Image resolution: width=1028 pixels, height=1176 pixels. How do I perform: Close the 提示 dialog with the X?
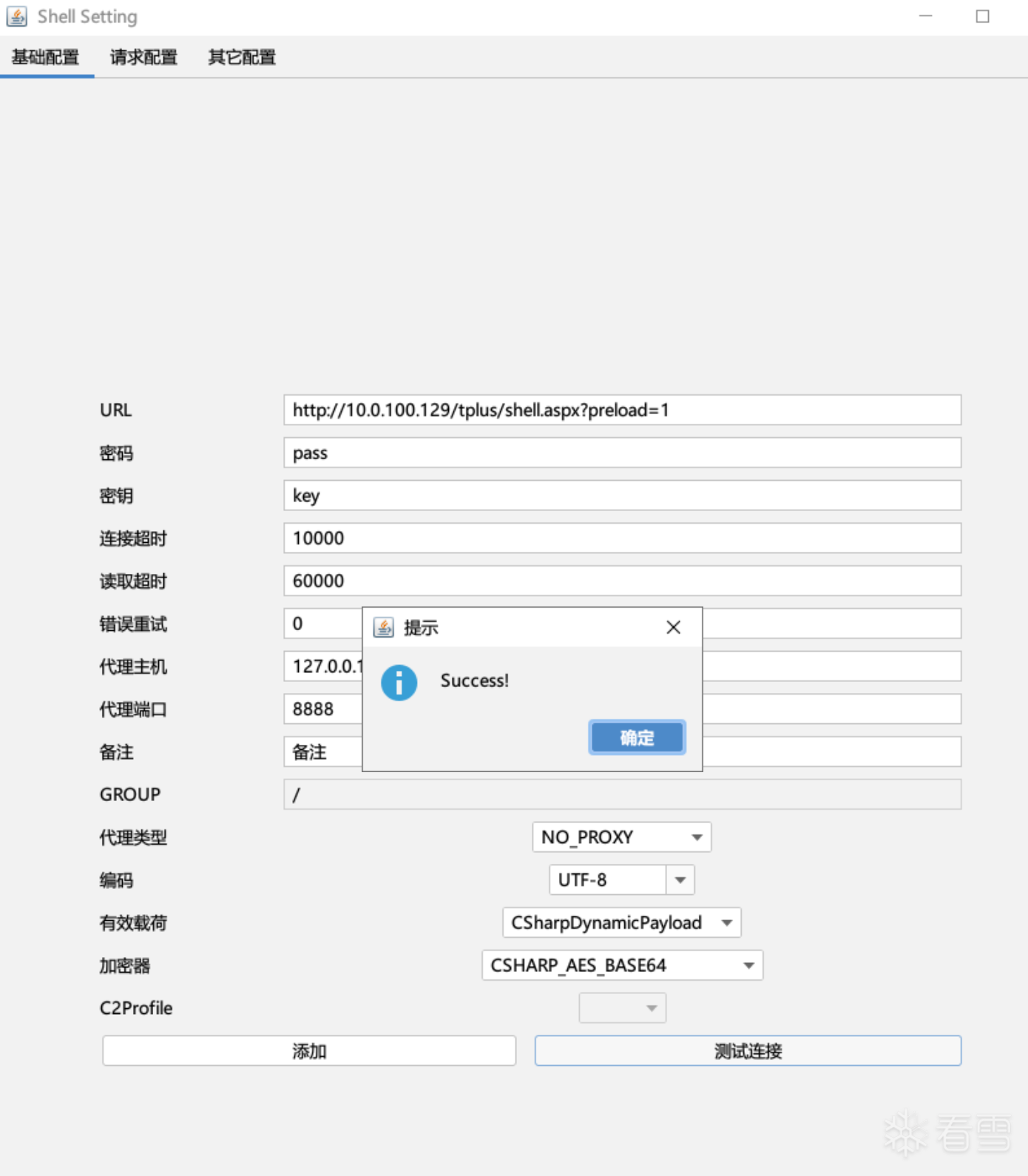(x=673, y=627)
